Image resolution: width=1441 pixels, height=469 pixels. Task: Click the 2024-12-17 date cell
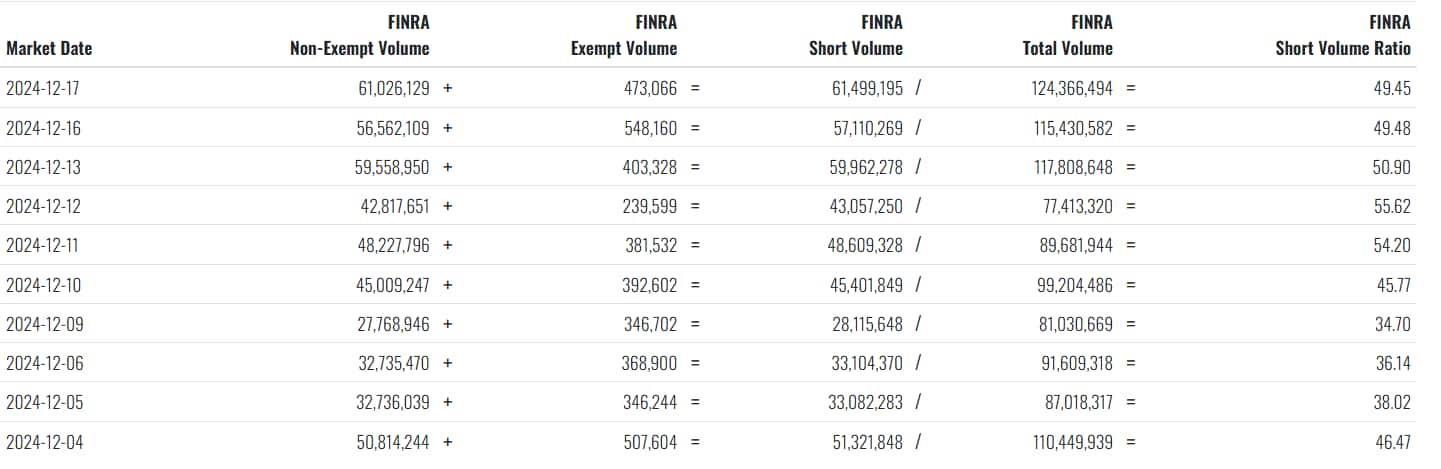pyautogui.click(x=44, y=88)
